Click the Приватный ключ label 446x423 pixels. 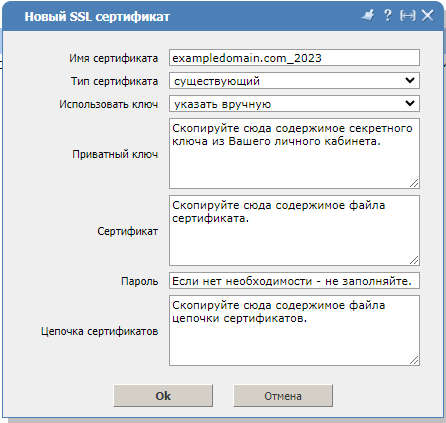115,154
